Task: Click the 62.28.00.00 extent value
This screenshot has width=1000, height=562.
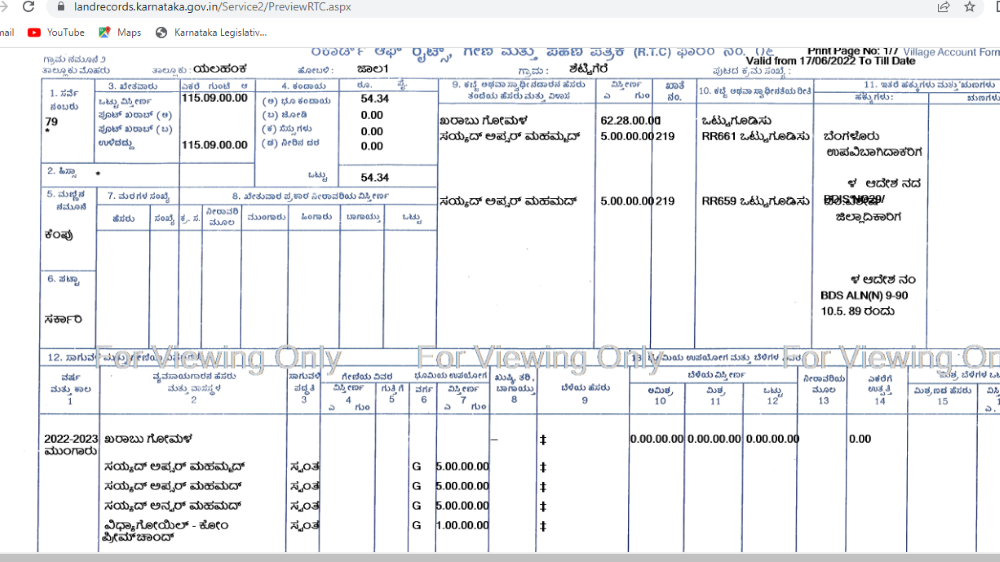Action: [x=630, y=120]
